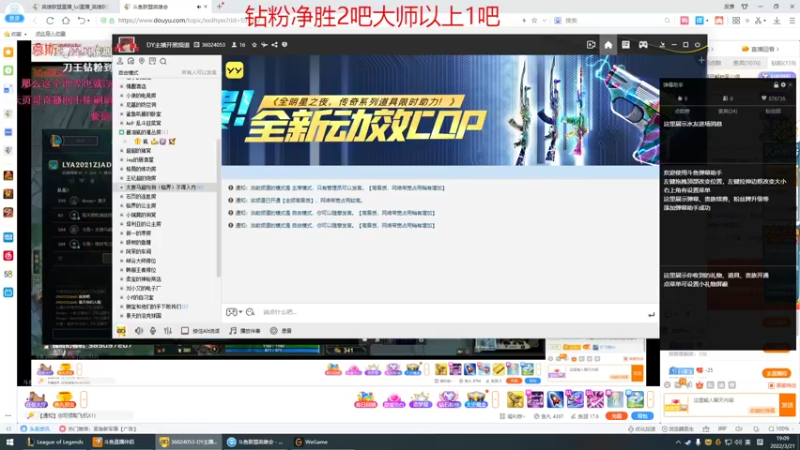The height and width of the screenshot is (450, 800).
Task: Open the 直播回看 link on Douyu page
Action: pos(759,49)
